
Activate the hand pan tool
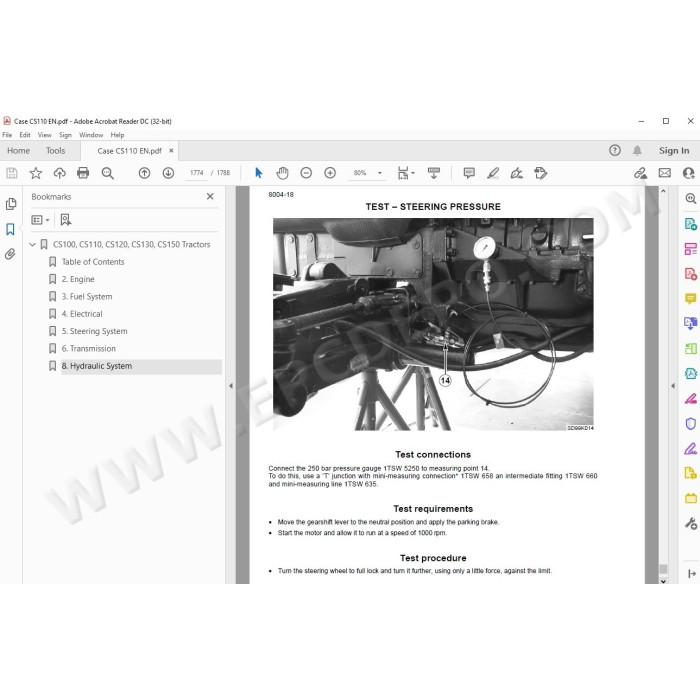pyautogui.click(x=282, y=173)
